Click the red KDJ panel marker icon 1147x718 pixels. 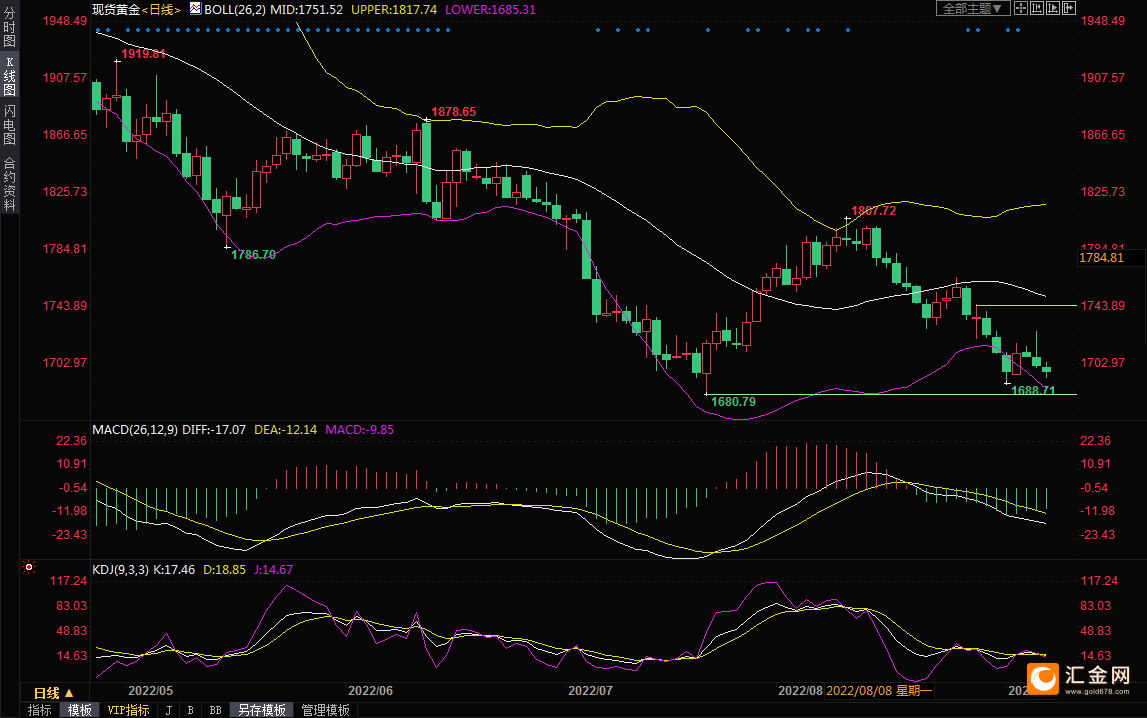pos(28,568)
